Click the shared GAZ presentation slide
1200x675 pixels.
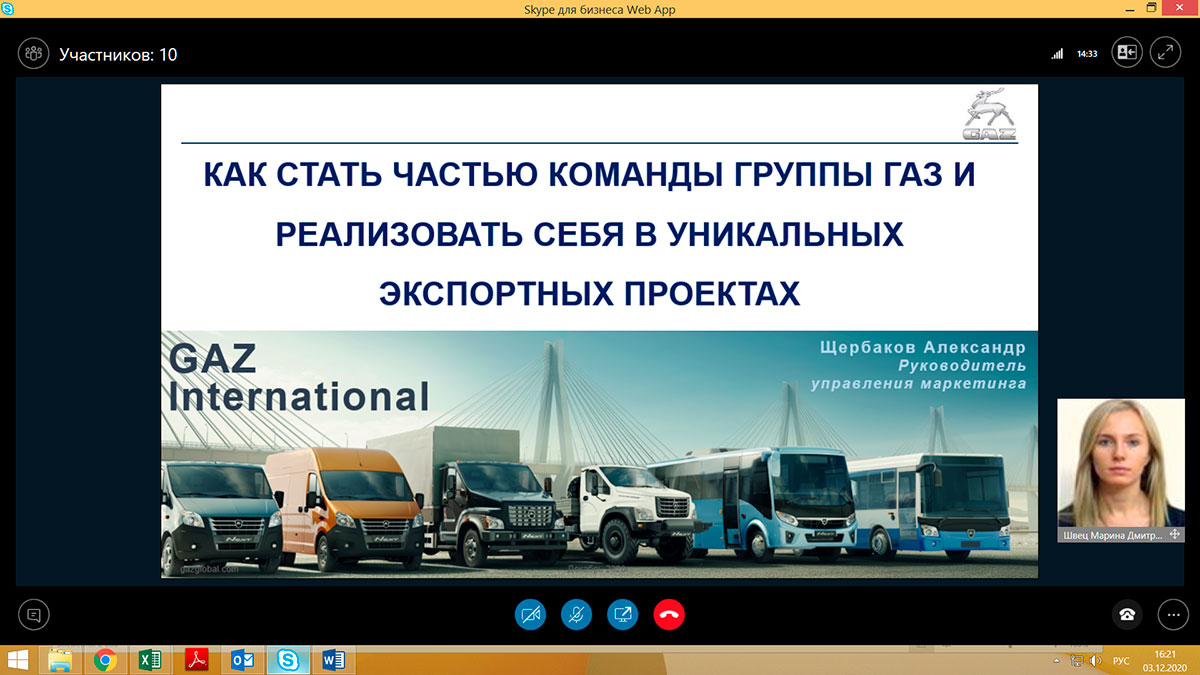(x=599, y=331)
